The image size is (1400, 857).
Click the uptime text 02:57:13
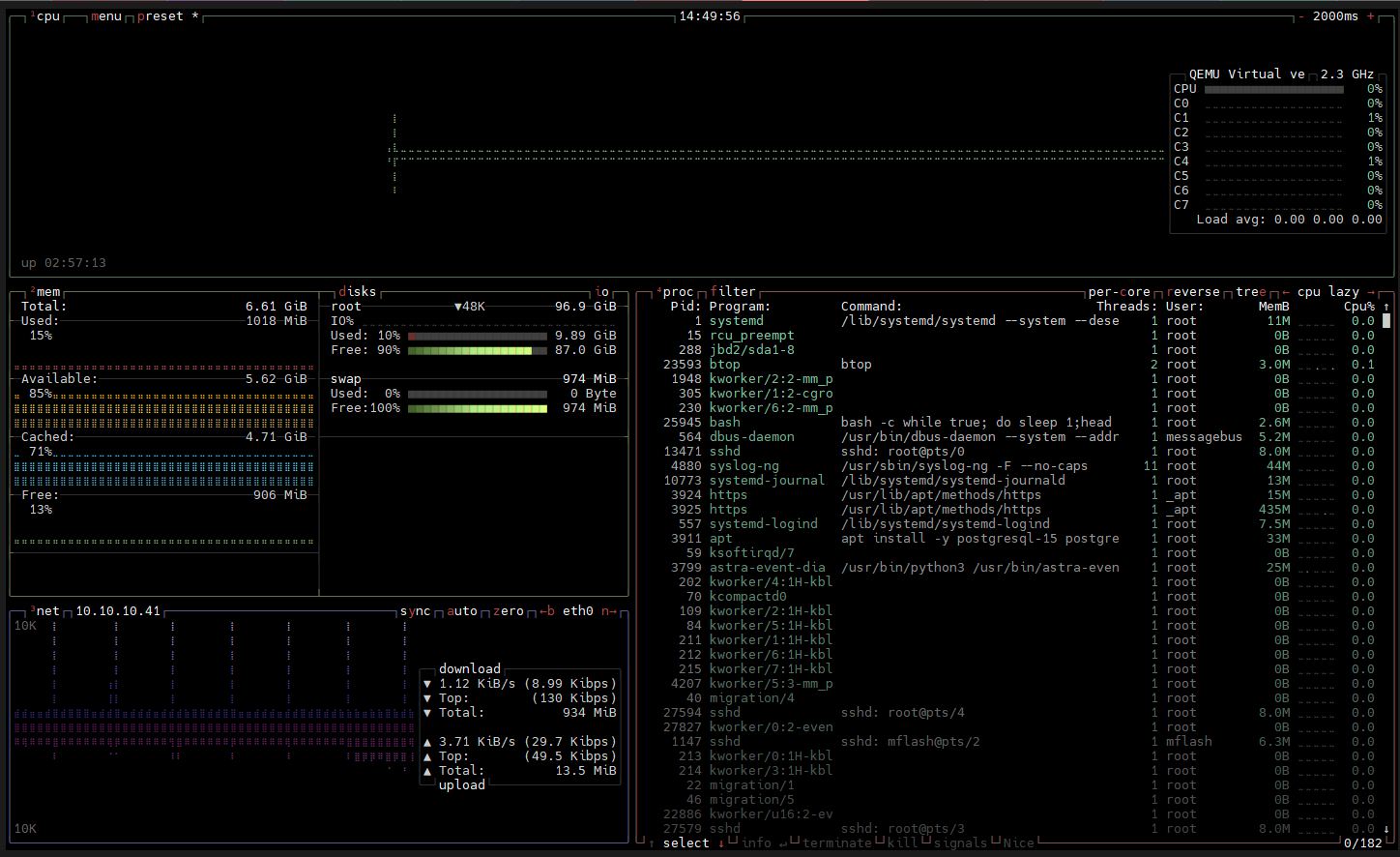pos(75,263)
